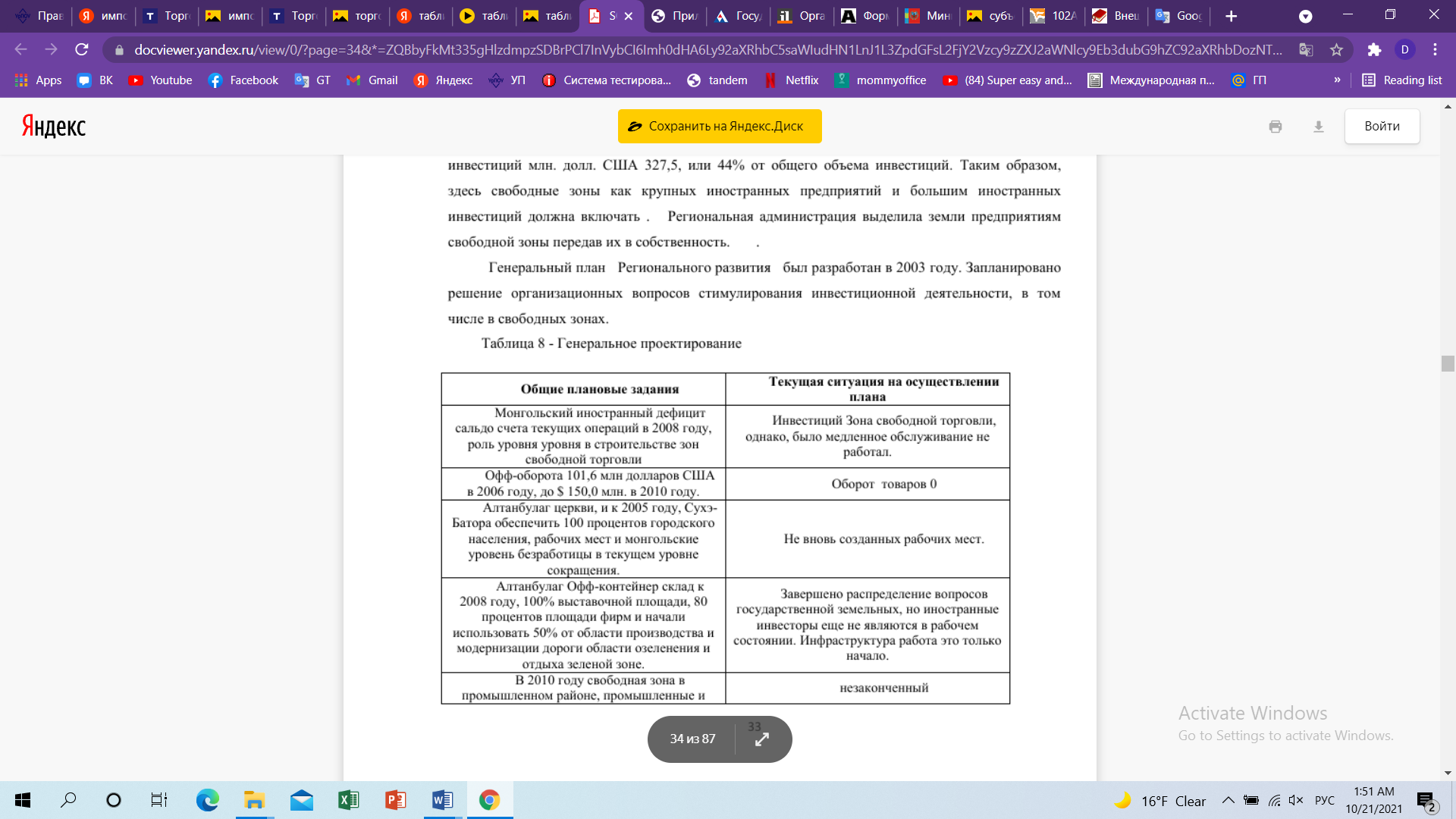Open the Яндекс logo link
The width and height of the screenshot is (1456, 819).
click(x=53, y=126)
